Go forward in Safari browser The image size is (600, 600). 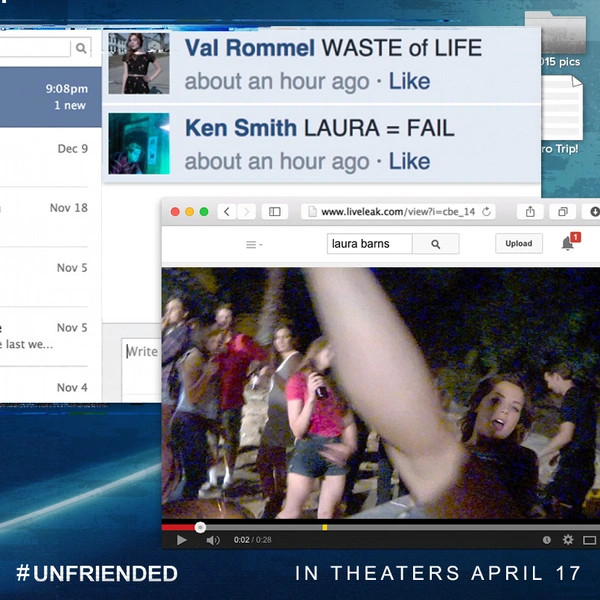pos(246,212)
